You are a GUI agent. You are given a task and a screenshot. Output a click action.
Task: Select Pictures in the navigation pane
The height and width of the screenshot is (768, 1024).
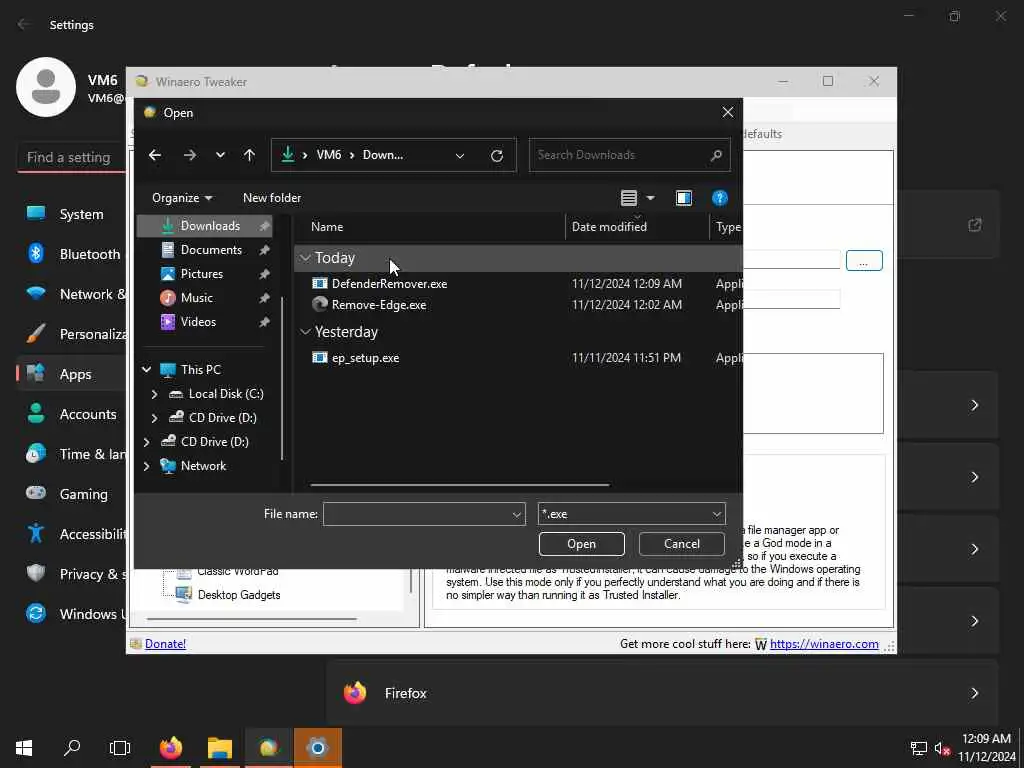click(x=204, y=274)
